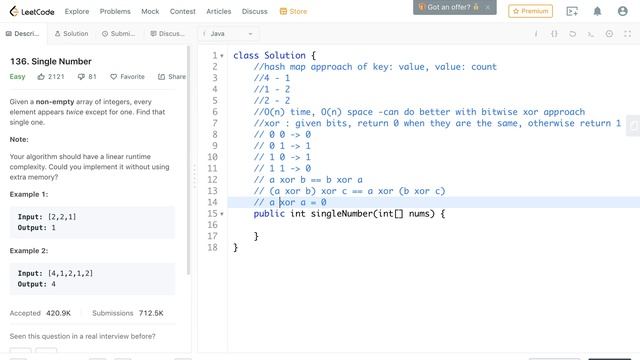640x360 pixels.
Task: Click the 'Example 1:' heading
Action: coord(29,194)
